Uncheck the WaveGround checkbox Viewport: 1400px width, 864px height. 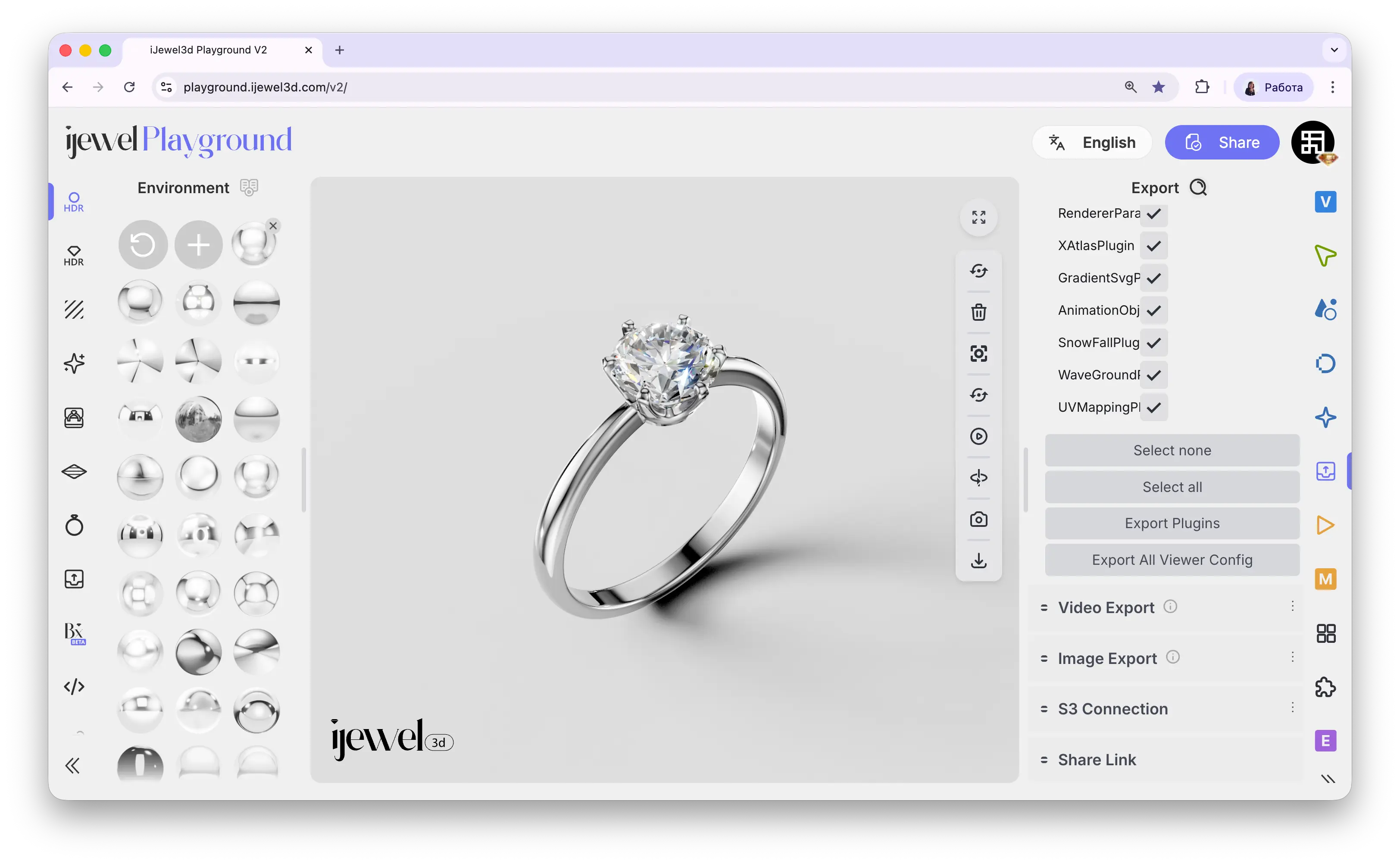click(x=1154, y=375)
